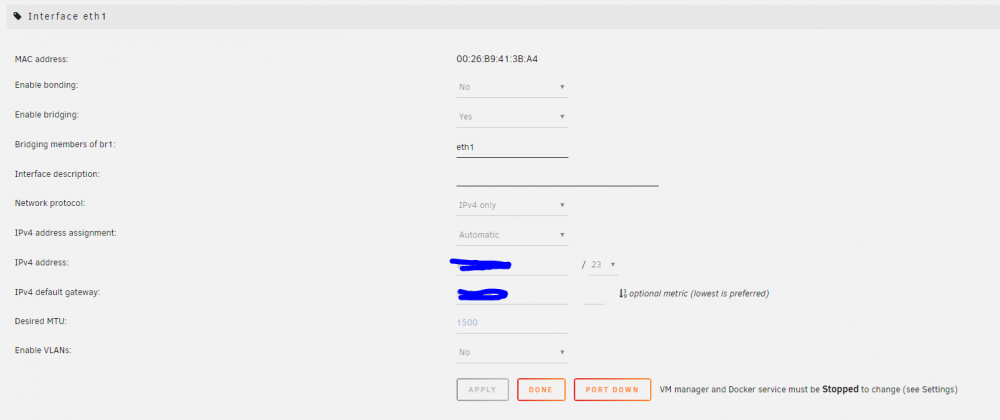Click the Enable VLANs label
Screen dimensions: 1000x420
tap(43, 351)
